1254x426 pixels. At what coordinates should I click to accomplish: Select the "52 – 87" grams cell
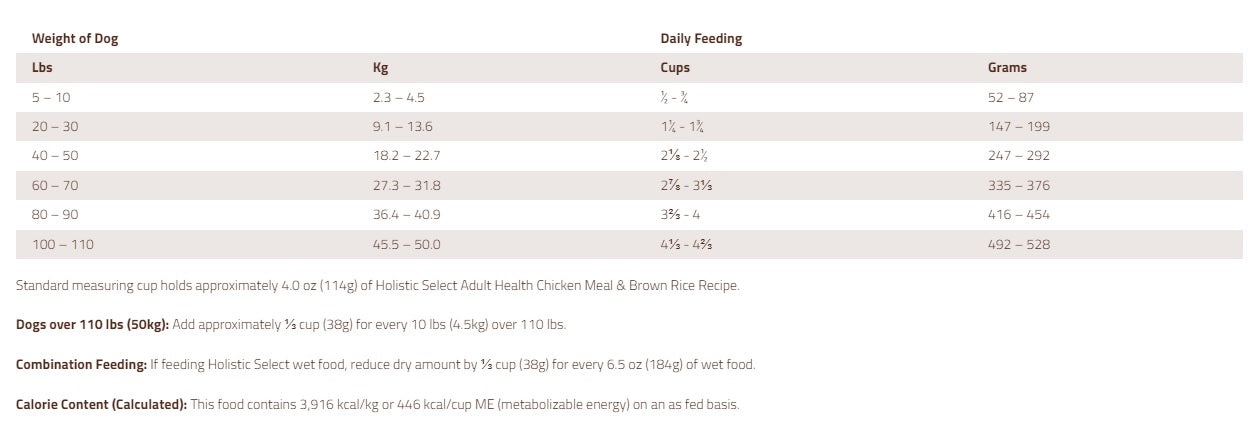[x=1011, y=98]
